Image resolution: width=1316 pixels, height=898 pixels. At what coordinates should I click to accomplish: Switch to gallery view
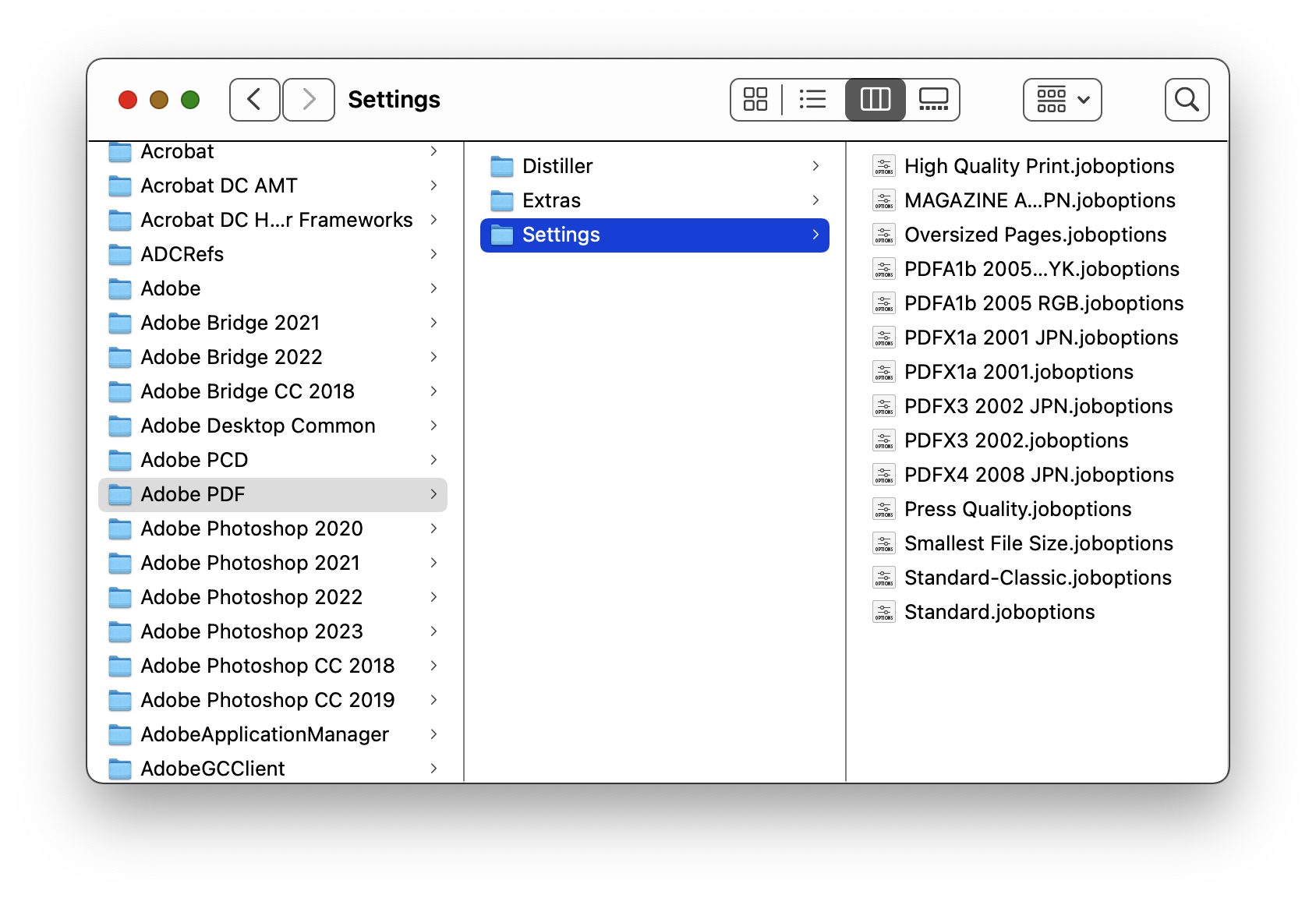point(933,100)
